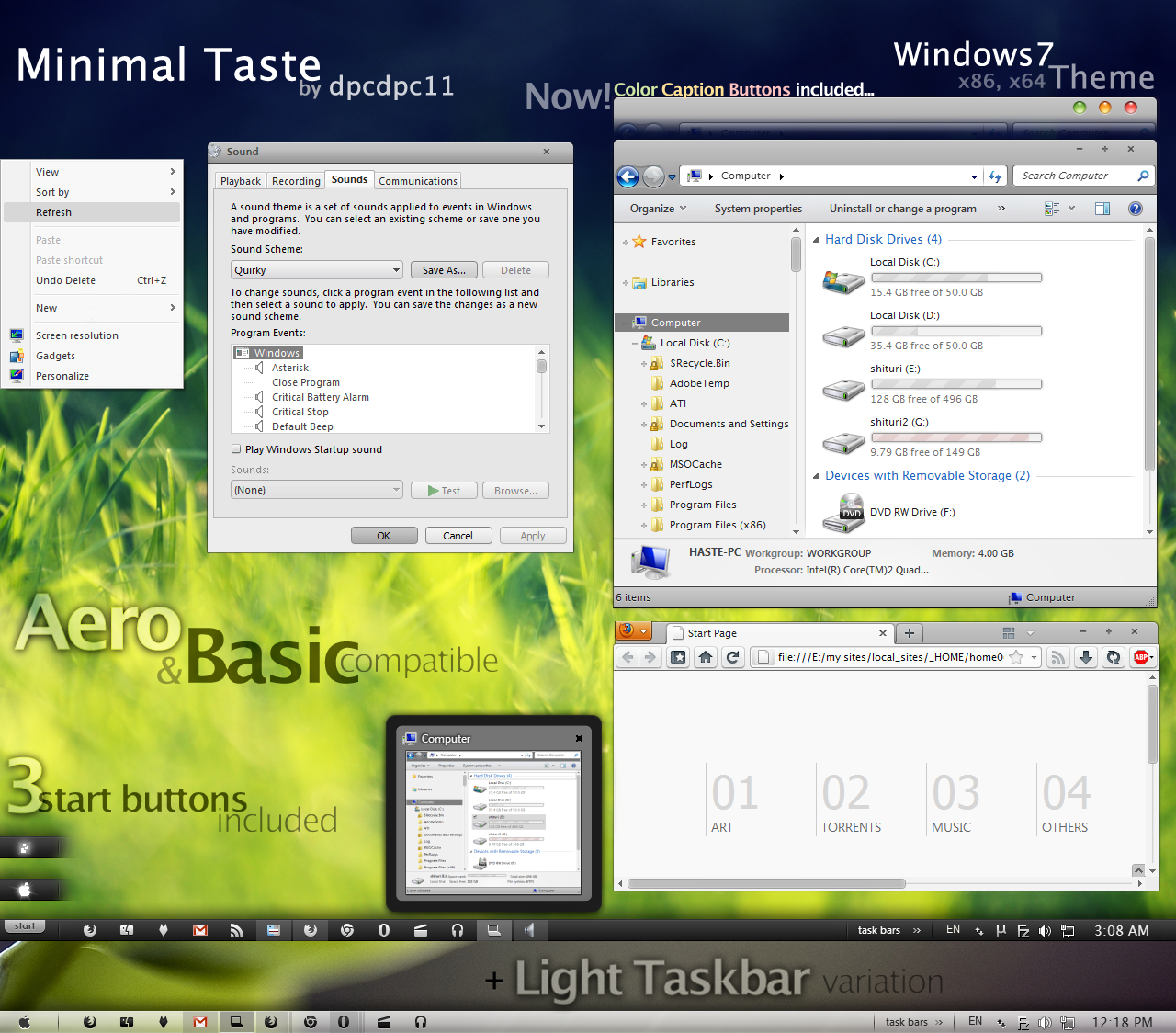Toggle the preview pane icon in Explorer
This screenshot has height=1033, width=1176.
tap(1102, 209)
